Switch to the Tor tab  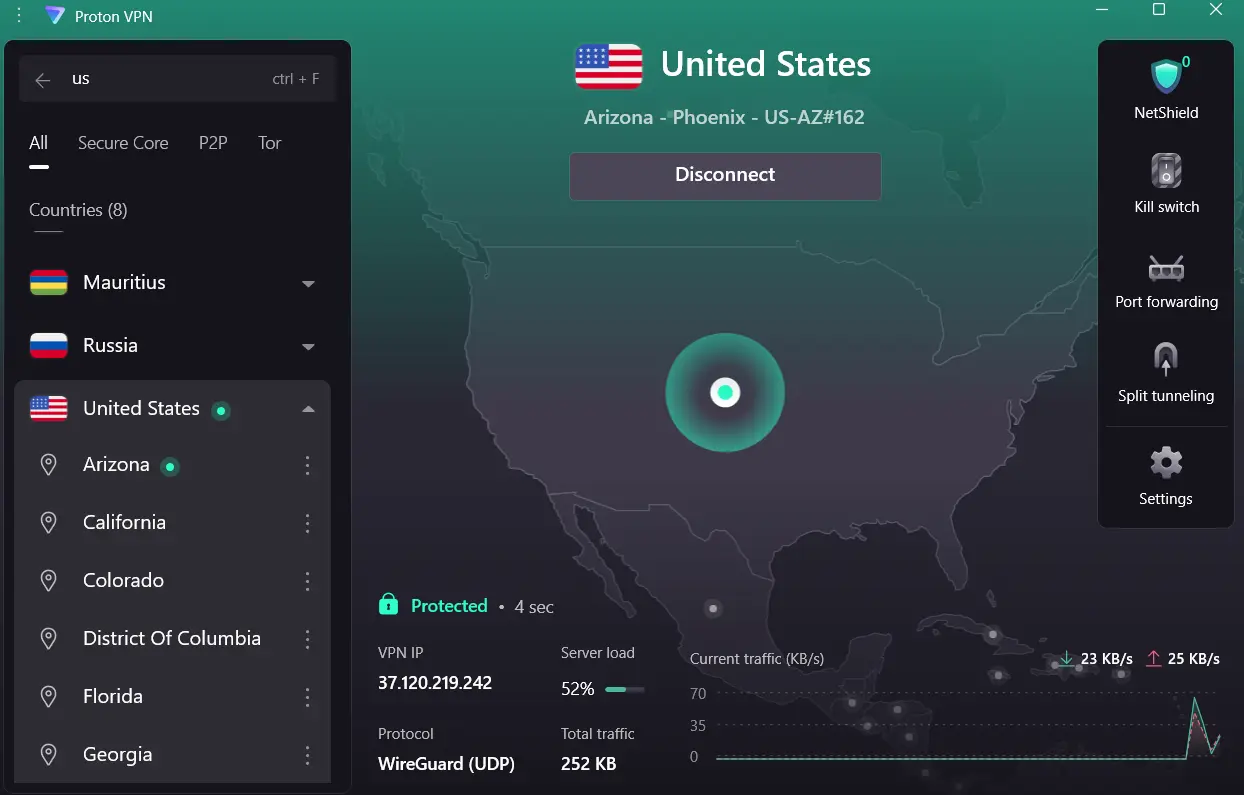point(270,143)
